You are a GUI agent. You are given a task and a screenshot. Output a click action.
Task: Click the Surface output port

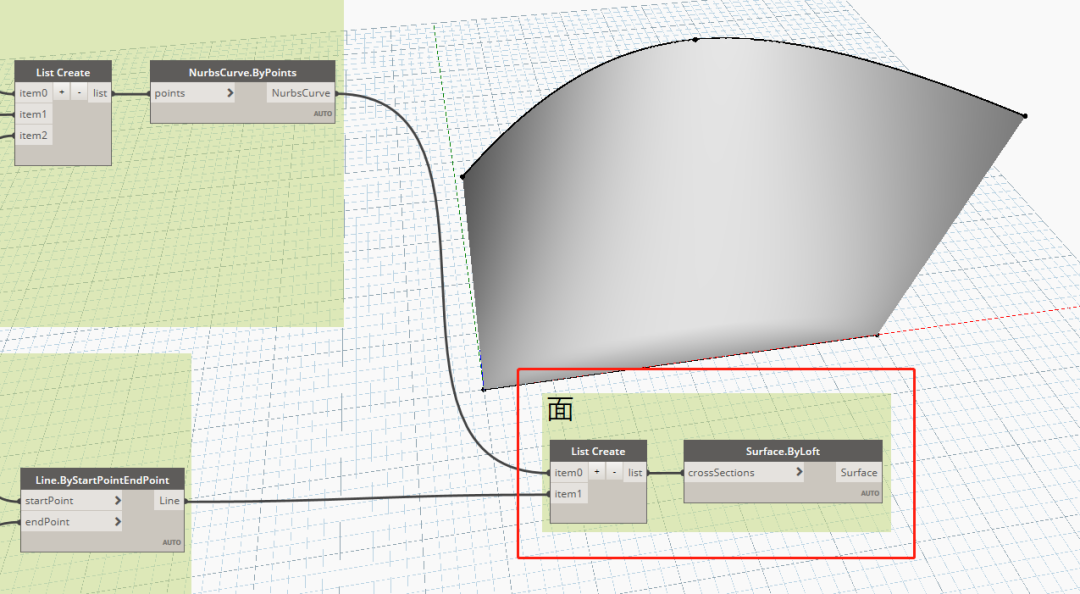[859, 472]
